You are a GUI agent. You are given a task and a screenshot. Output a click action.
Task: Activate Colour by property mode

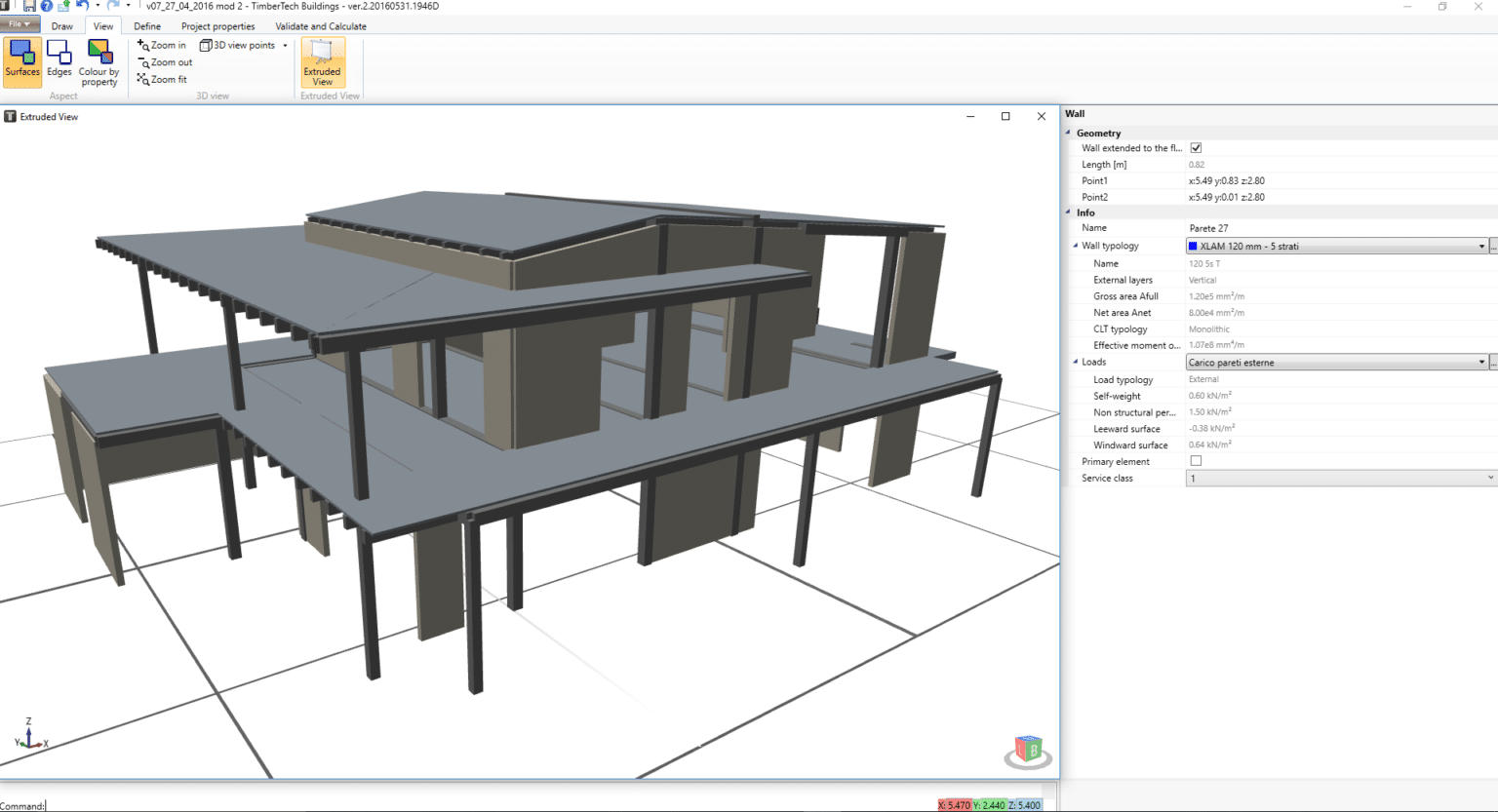tap(99, 60)
